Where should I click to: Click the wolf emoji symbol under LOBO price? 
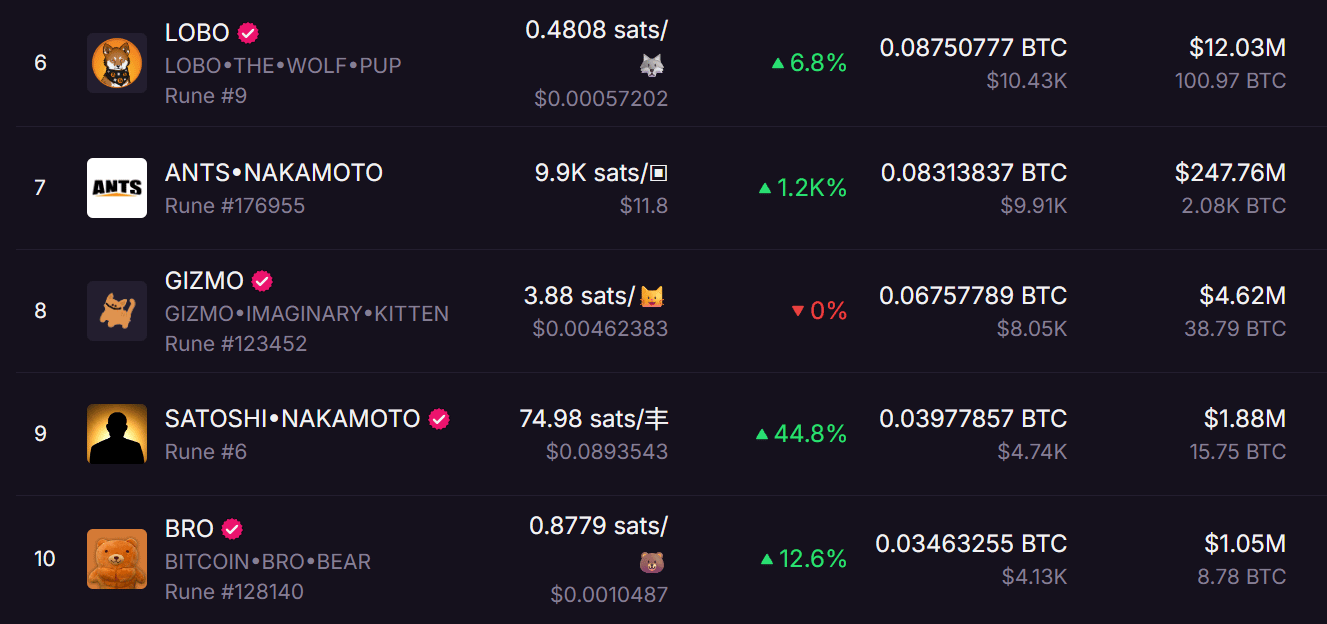tap(652, 65)
